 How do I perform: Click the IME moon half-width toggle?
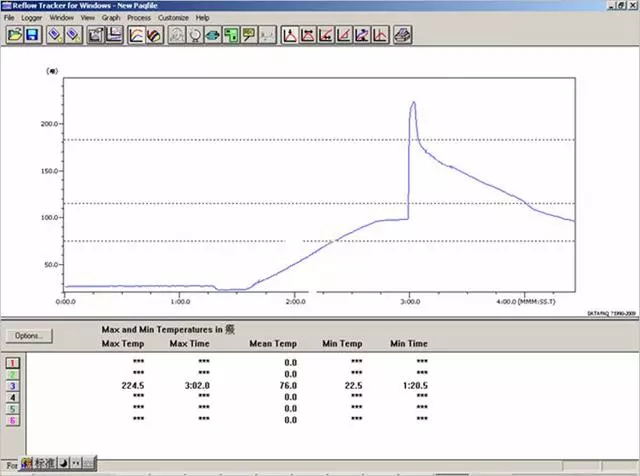point(64,463)
